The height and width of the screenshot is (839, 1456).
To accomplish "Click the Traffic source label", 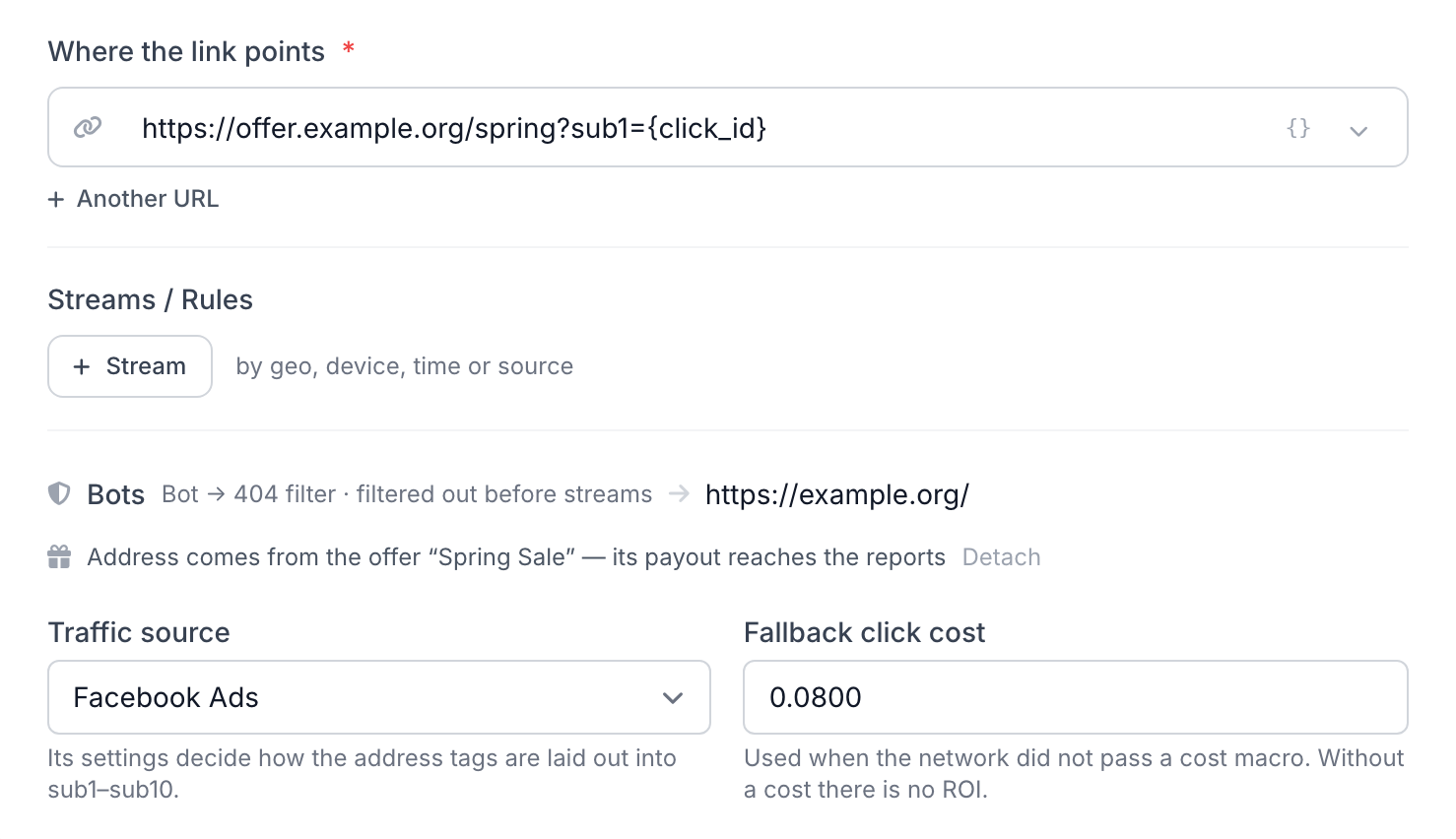I will pyautogui.click(x=139, y=632).
